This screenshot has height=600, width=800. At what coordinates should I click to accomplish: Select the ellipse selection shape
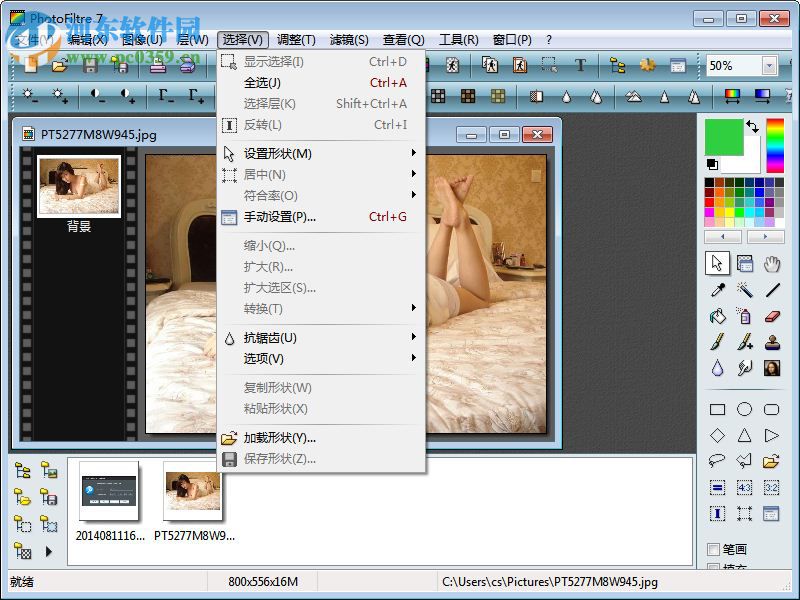(744, 409)
